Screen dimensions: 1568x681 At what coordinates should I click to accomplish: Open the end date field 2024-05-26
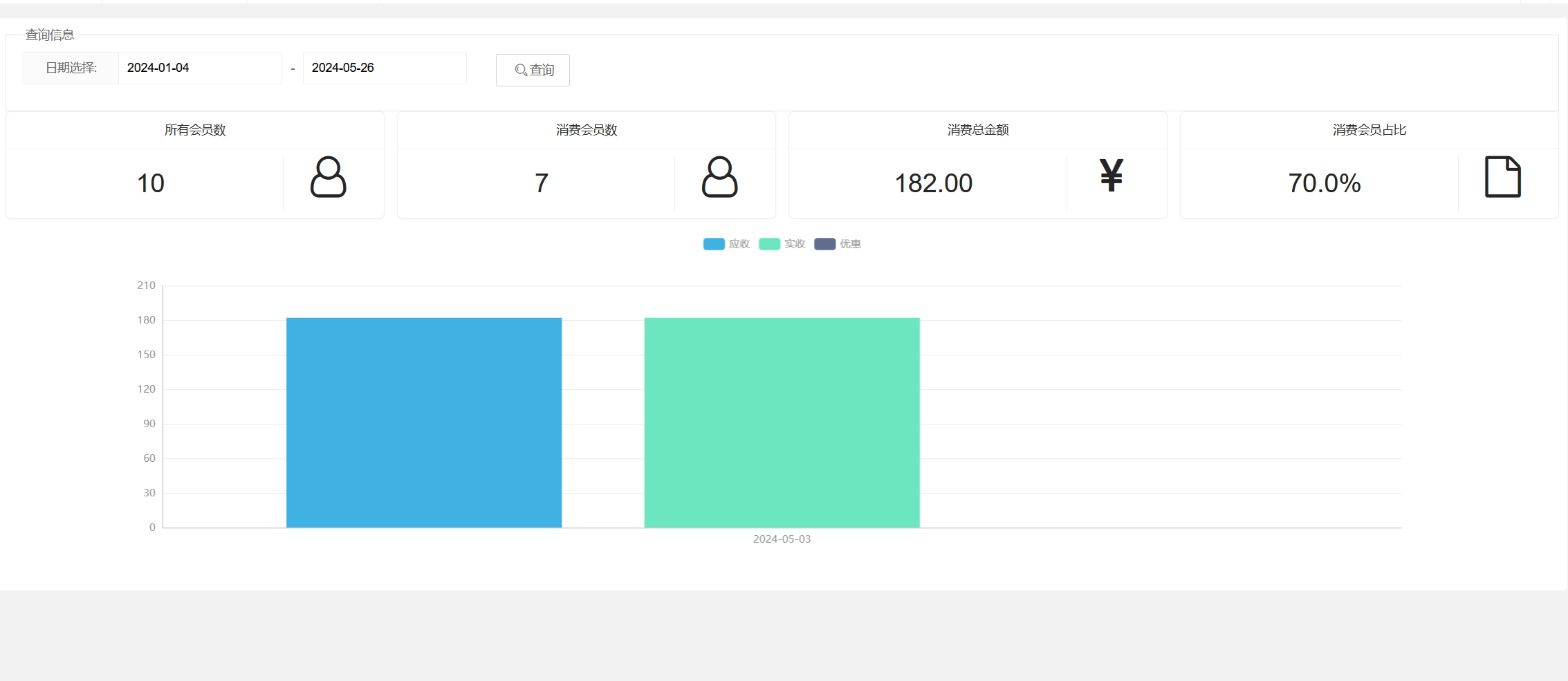click(x=385, y=68)
